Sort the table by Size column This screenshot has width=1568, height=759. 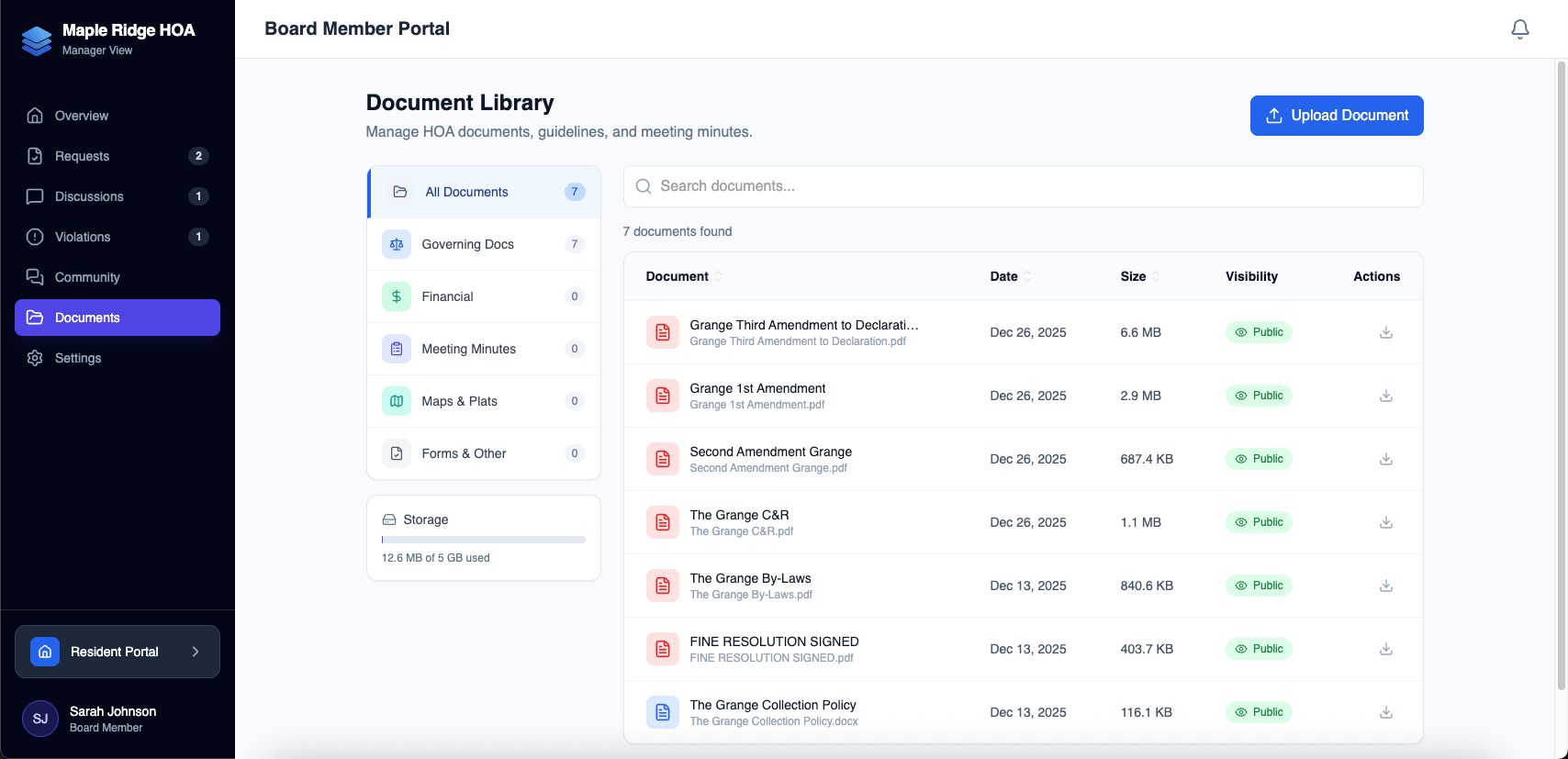click(x=1140, y=276)
